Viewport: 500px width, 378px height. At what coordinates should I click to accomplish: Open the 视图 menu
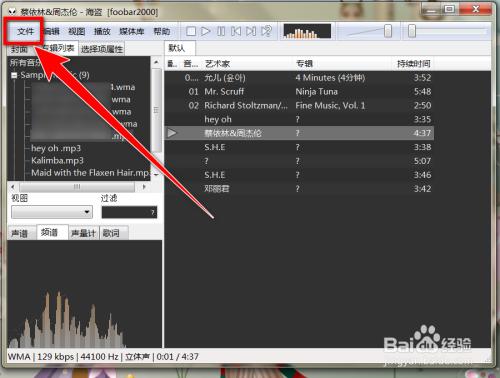77,31
